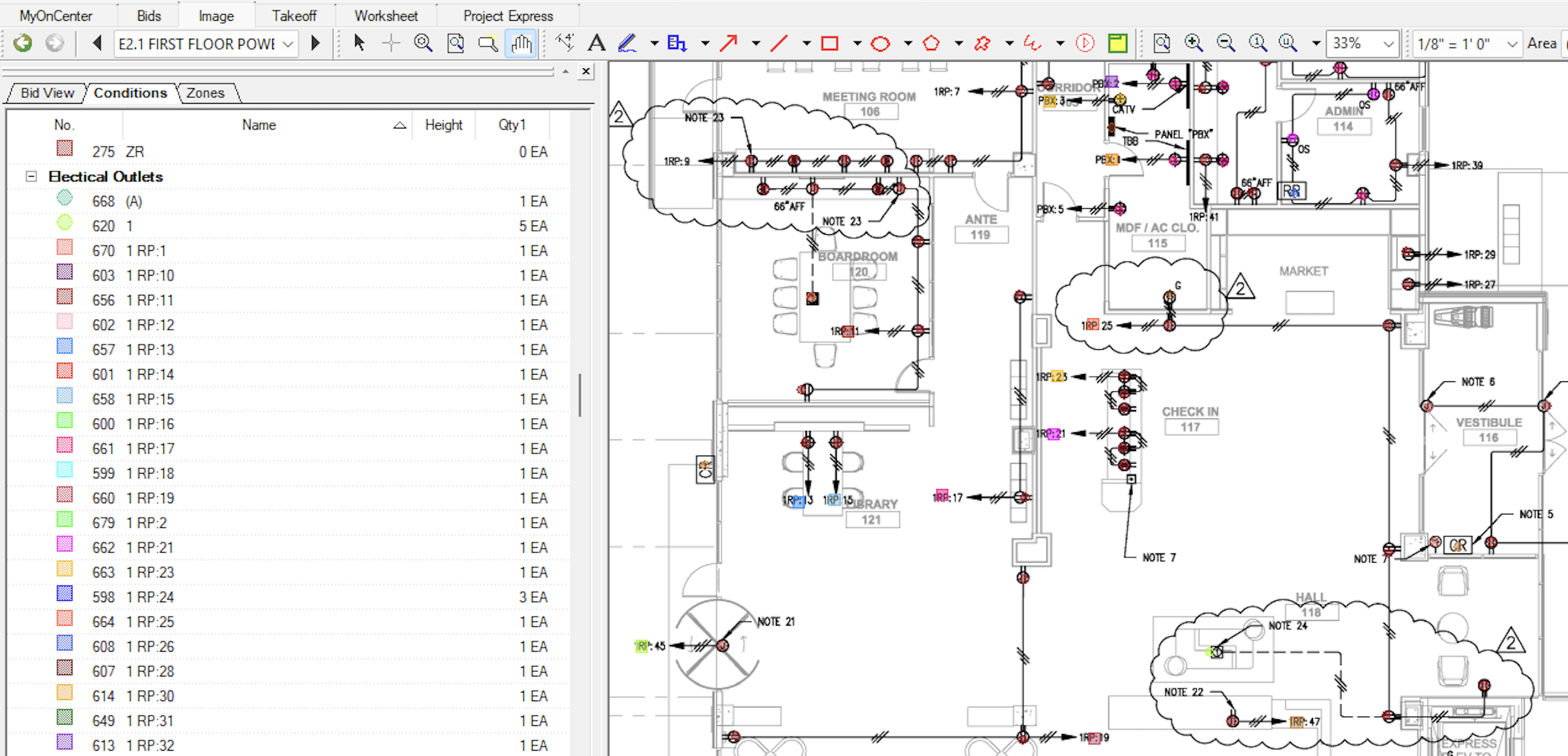This screenshot has height=756, width=1568.
Task: Click the Zoom In magnifier icon
Action: (x=1194, y=42)
